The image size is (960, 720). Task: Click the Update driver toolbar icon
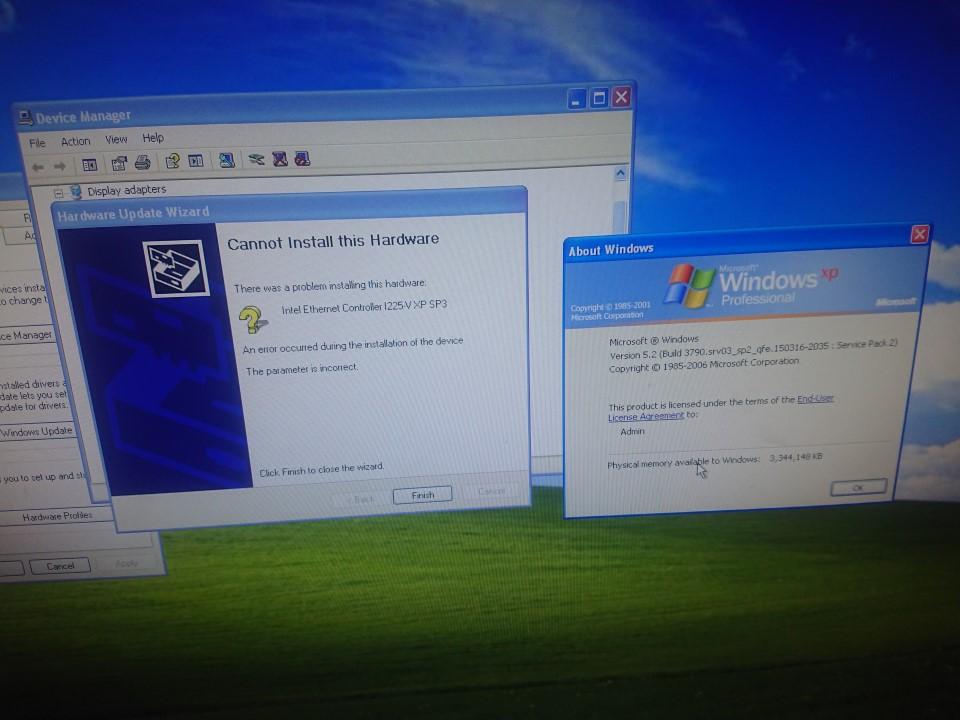(x=256, y=160)
